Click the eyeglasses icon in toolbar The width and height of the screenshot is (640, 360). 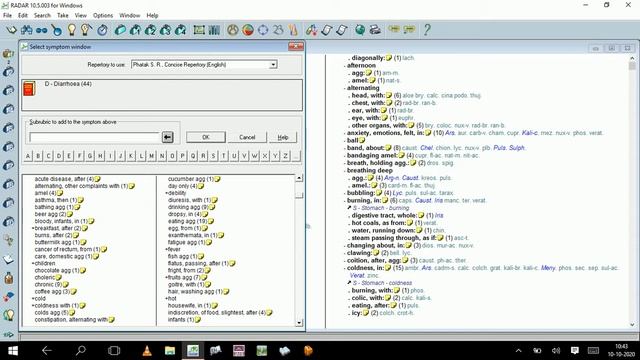click(x=41, y=30)
